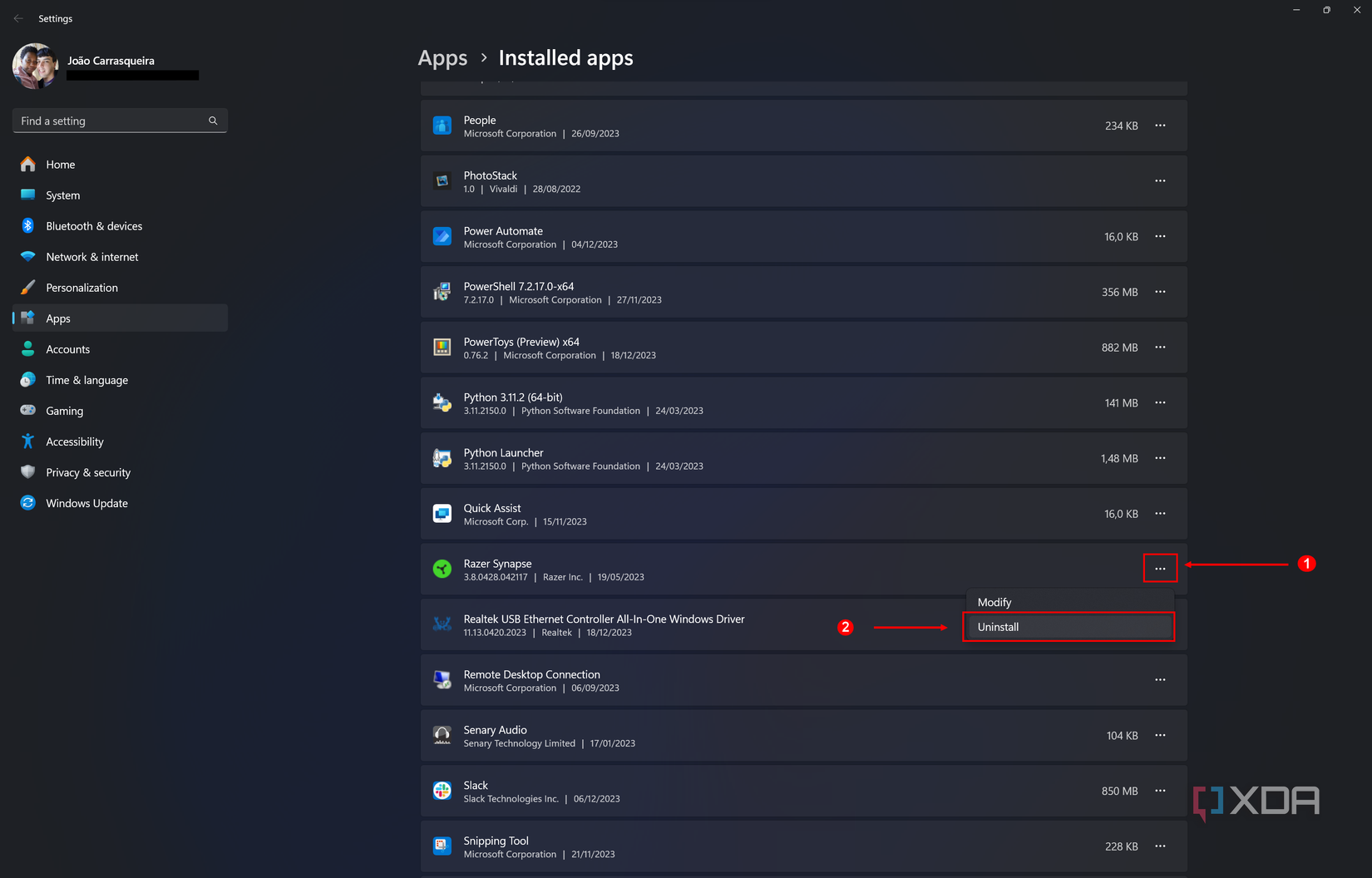Open Bluetooth & devices settings
Viewport: 1372px width, 878px height.
click(120, 226)
